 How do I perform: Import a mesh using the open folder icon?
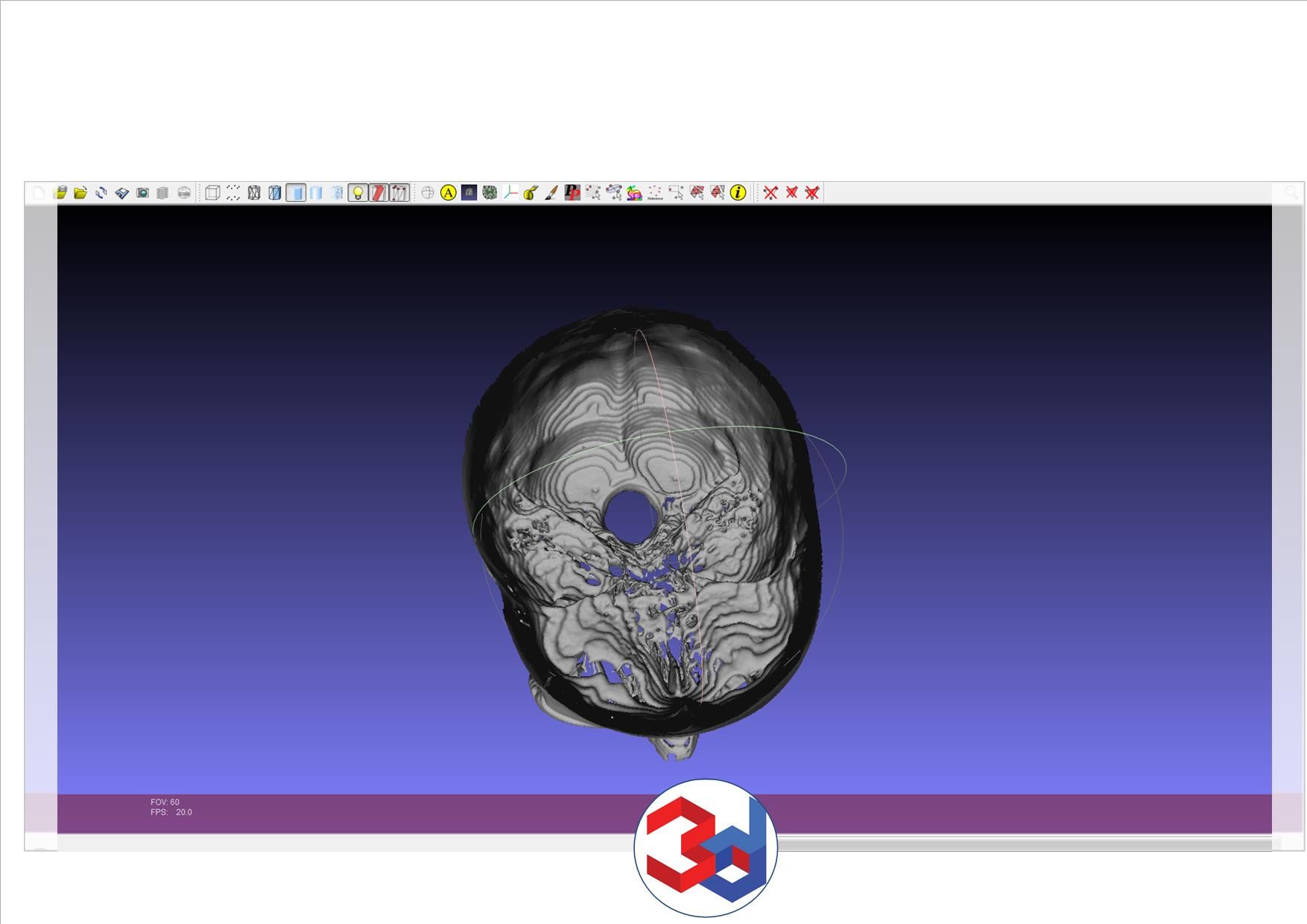coord(80,193)
